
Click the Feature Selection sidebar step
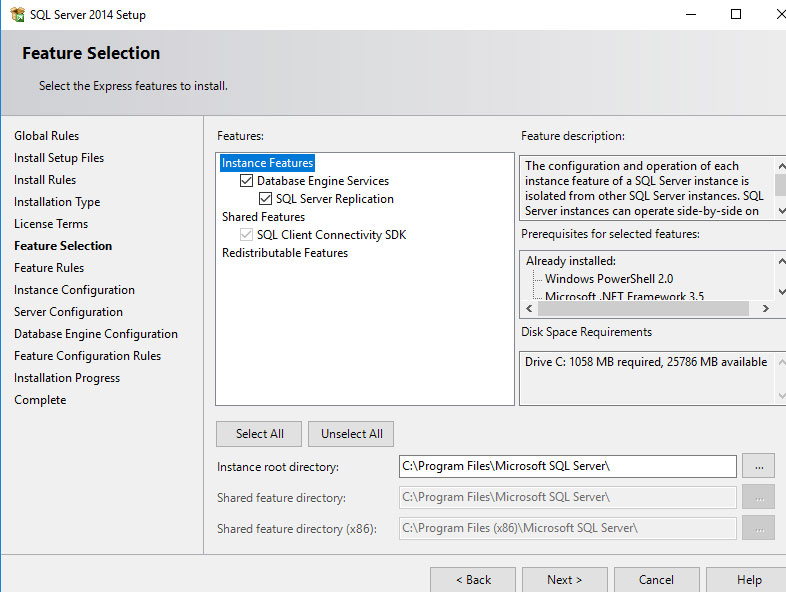pos(63,246)
